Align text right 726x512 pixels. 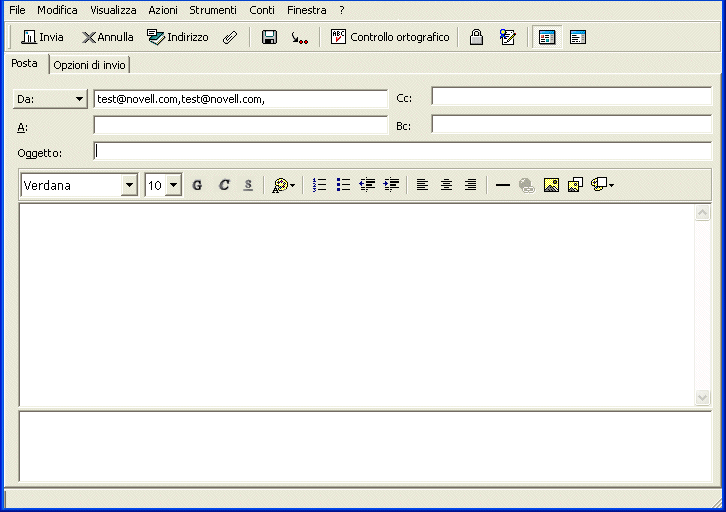click(470, 185)
